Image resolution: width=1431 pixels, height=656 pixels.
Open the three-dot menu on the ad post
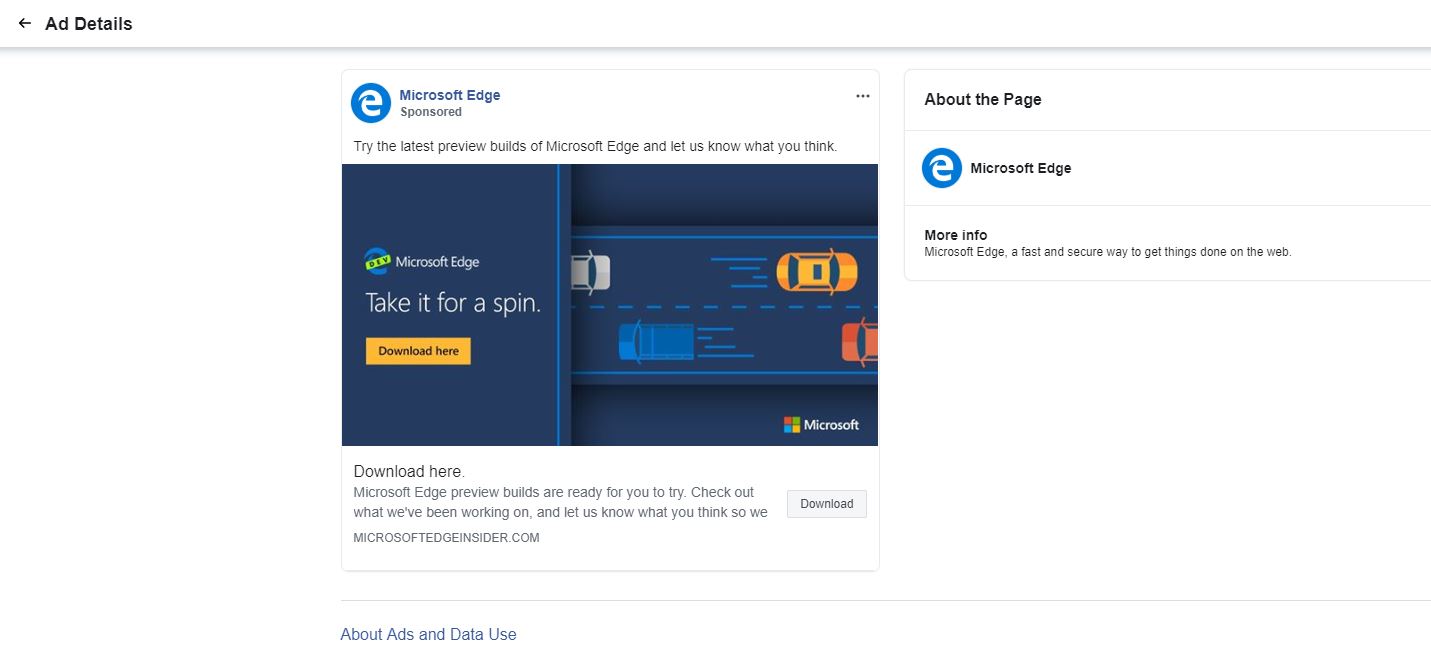point(863,96)
